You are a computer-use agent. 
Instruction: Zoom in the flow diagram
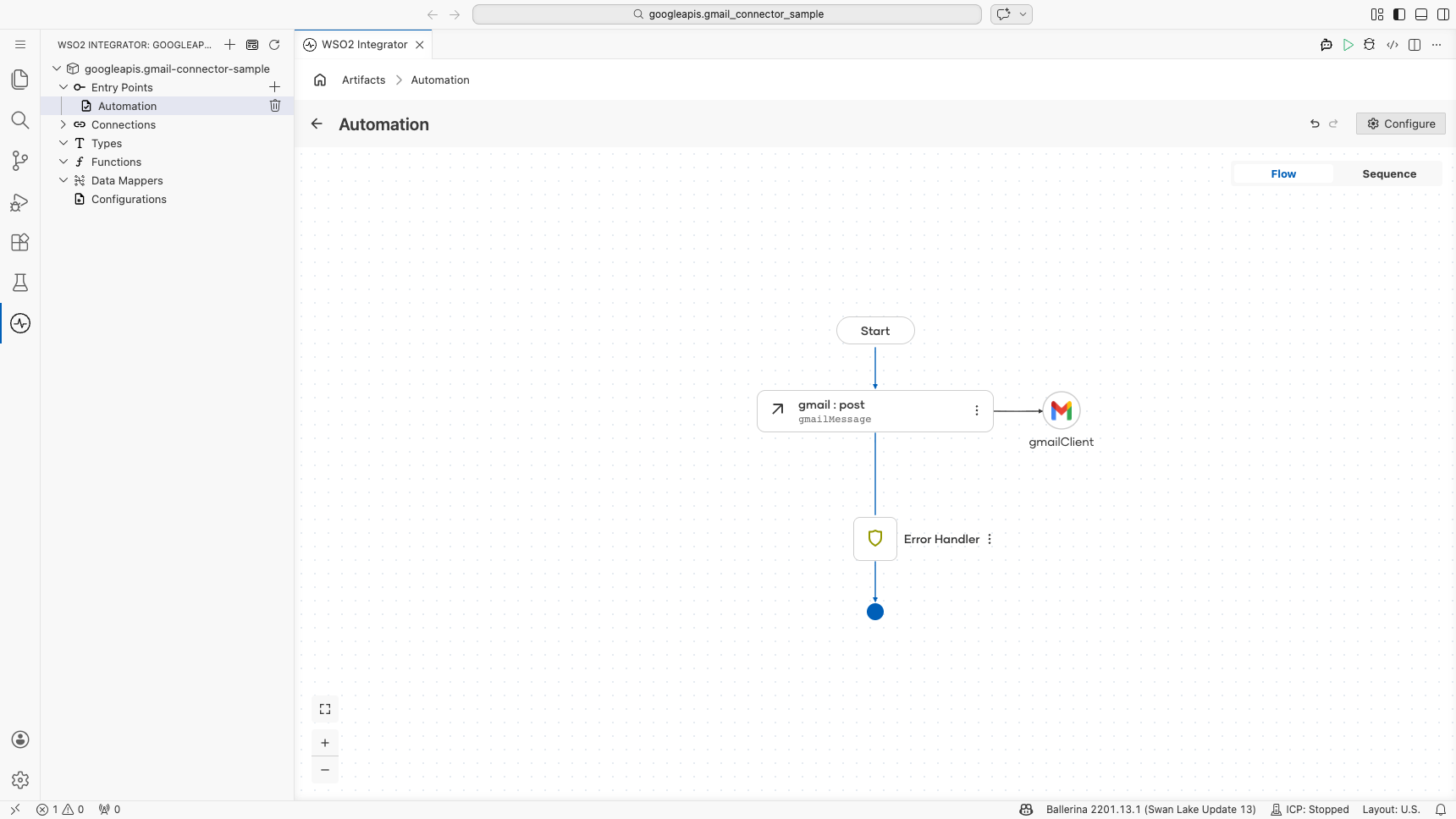[325, 743]
